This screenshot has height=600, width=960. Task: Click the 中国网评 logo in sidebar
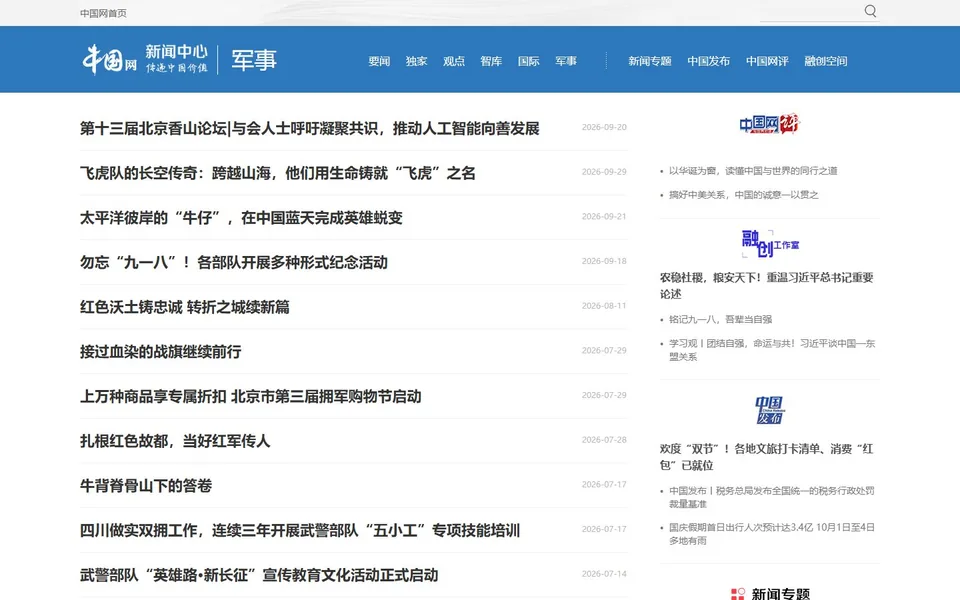[x=769, y=124]
